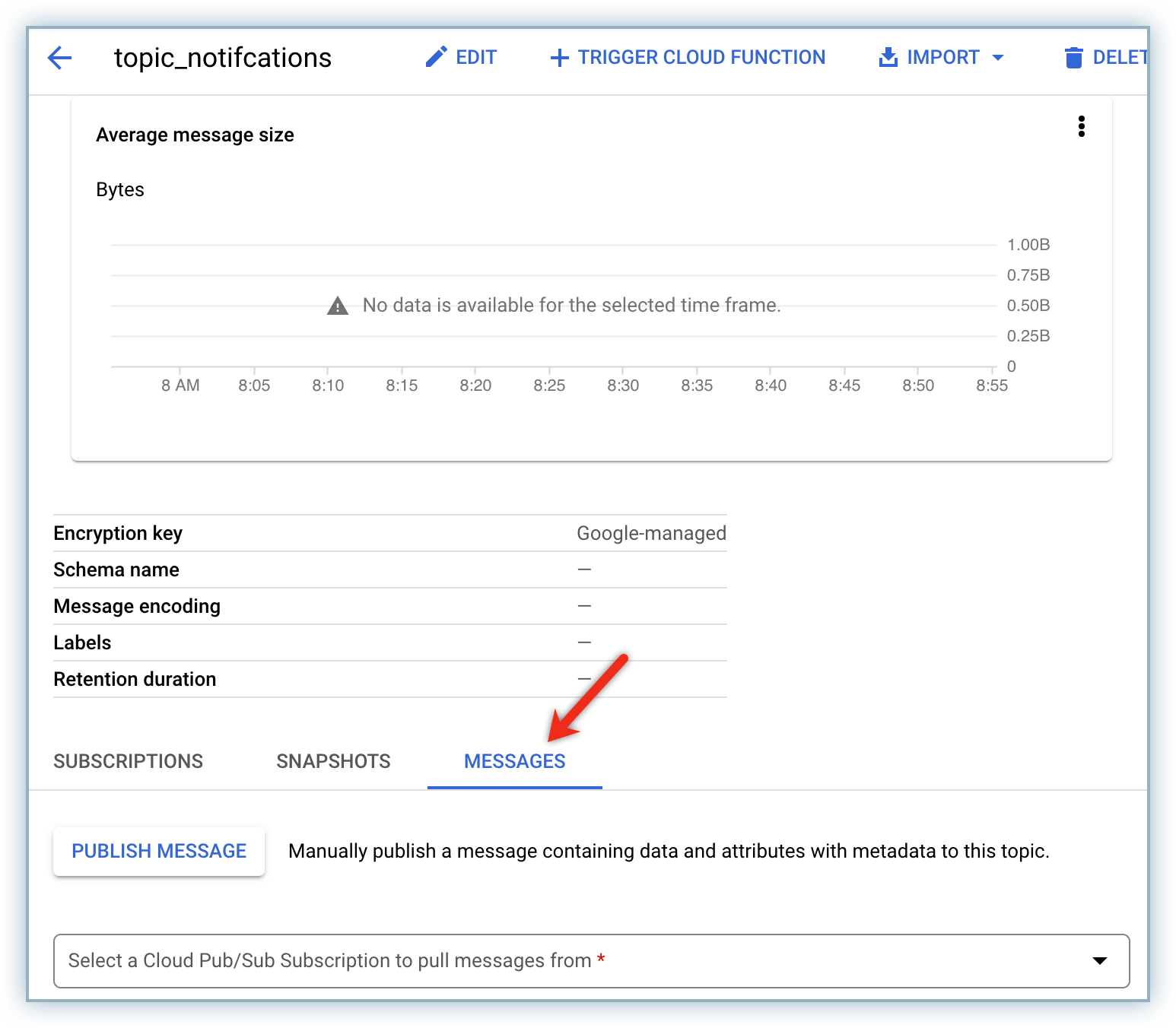The width and height of the screenshot is (1176, 1028).
Task: Click the Google-managed encryption key value
Action: pos(651,533)
